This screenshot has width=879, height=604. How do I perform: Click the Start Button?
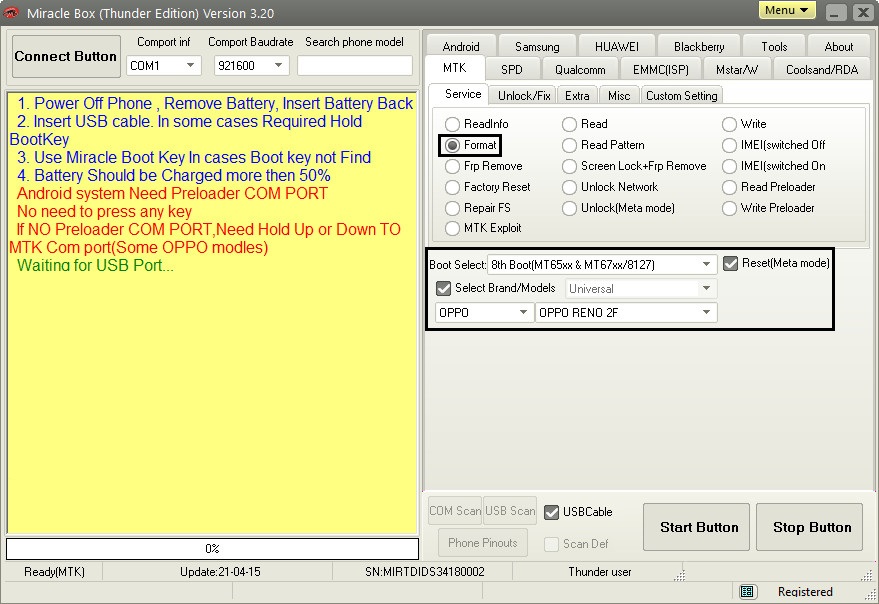[696, 527]
